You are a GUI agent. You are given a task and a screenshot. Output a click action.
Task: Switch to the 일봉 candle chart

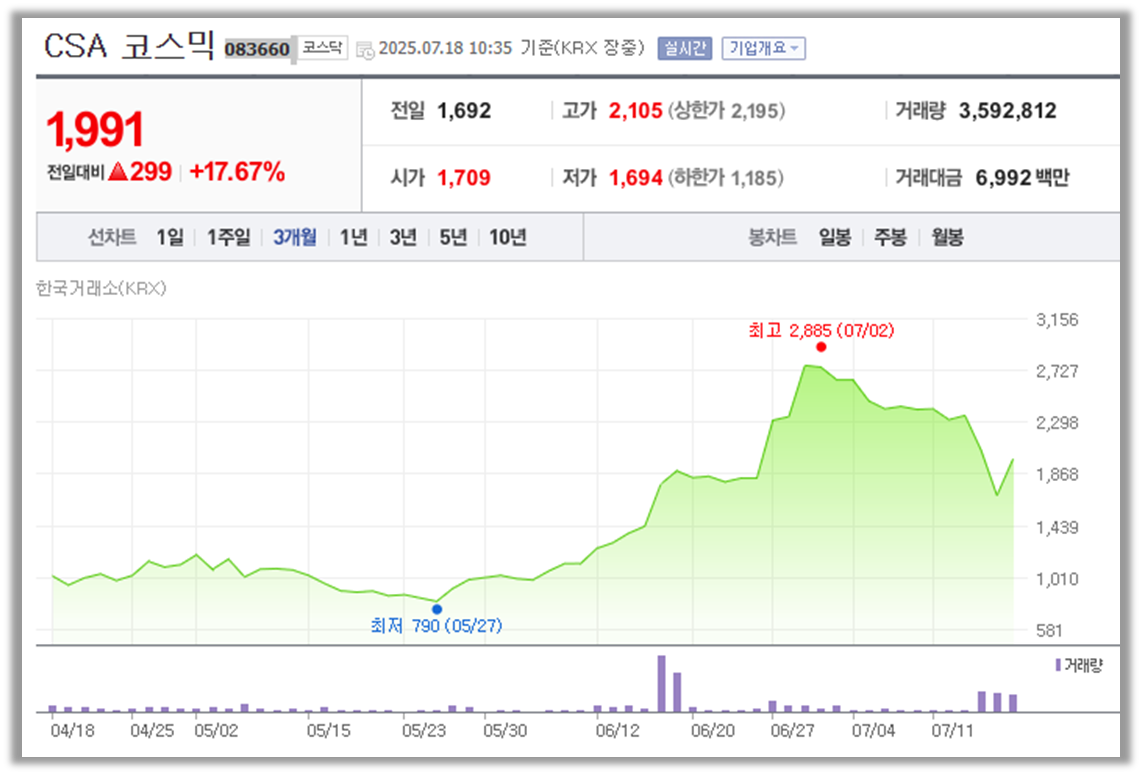tap(835, 237)
